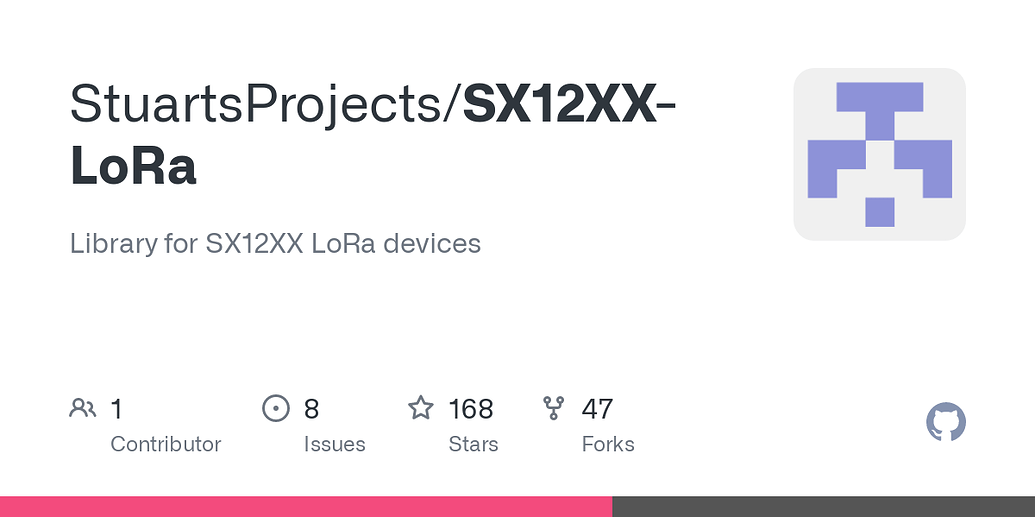
Task: Click the pink language bar segment
Action: click(x=305, y=506)
